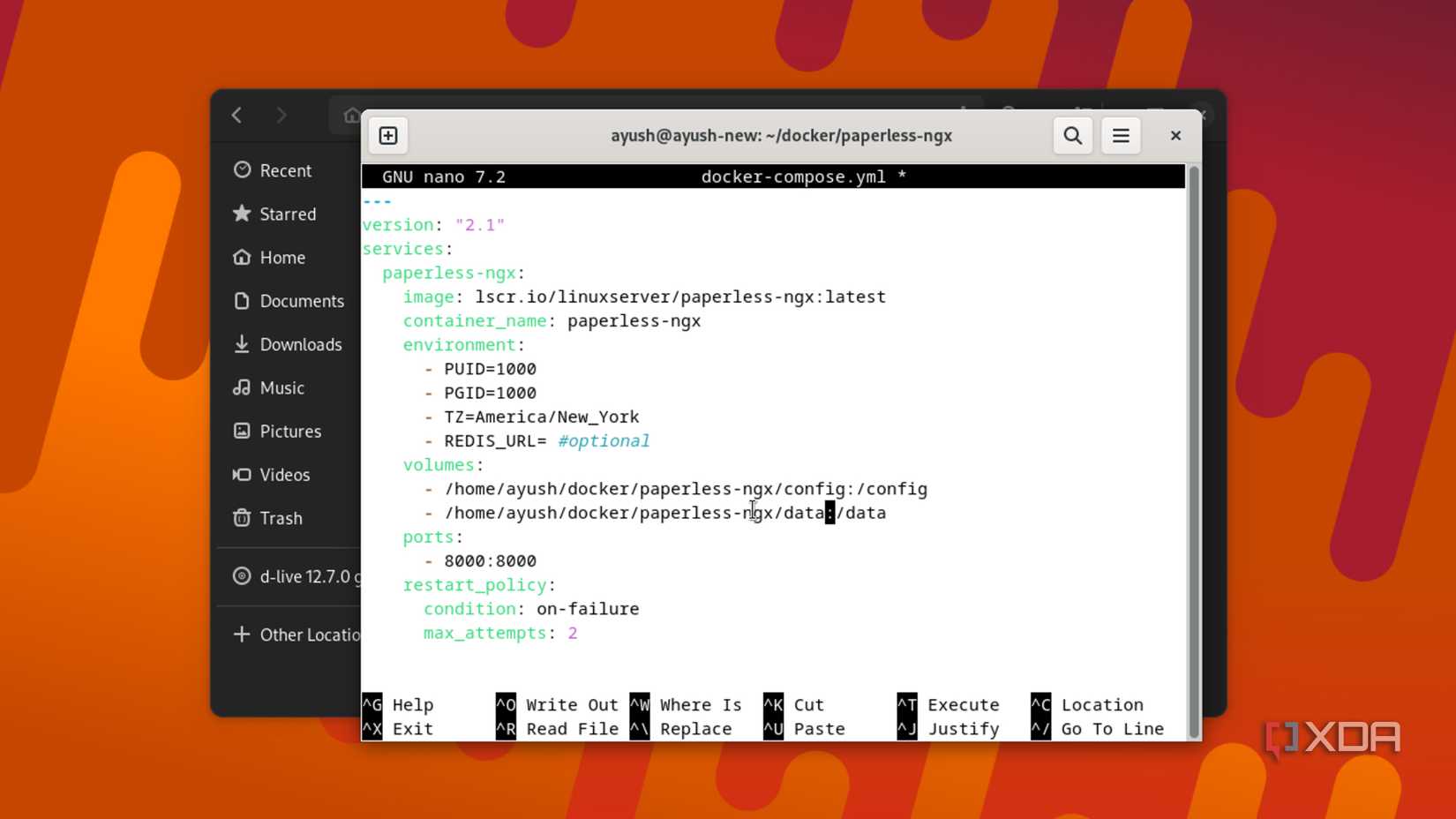Click the Starred star icon
Image resolution: width=1456 pixels, height=819 pixels.
point(242,213)
